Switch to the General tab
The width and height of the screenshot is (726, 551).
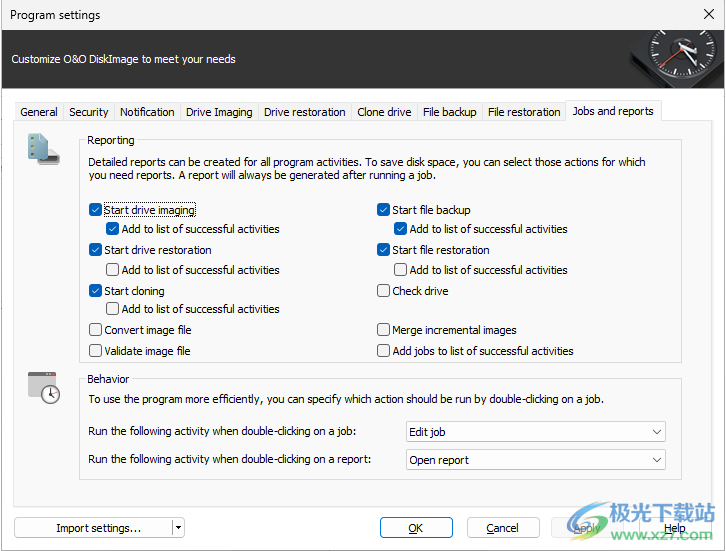pyautogui.click(x=39, y=112)
